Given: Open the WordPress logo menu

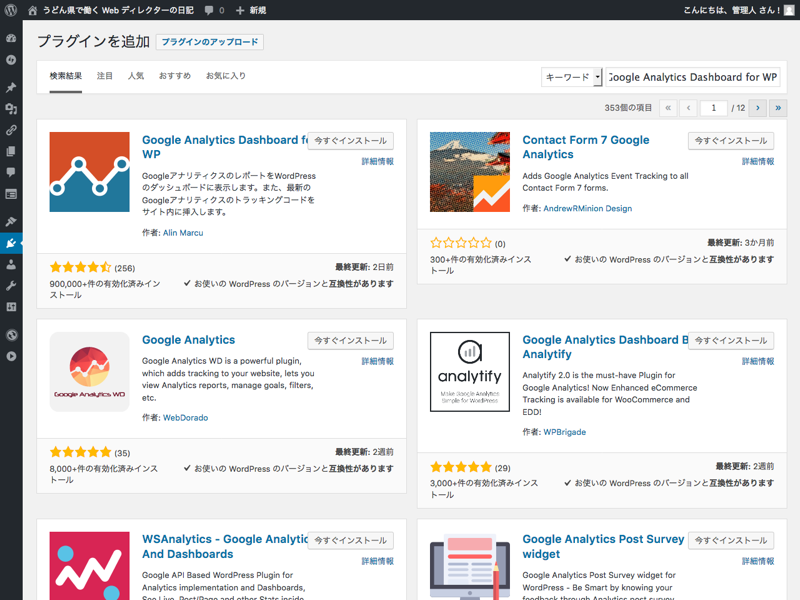Looking at the screenshot, I should tap(11, 10).
